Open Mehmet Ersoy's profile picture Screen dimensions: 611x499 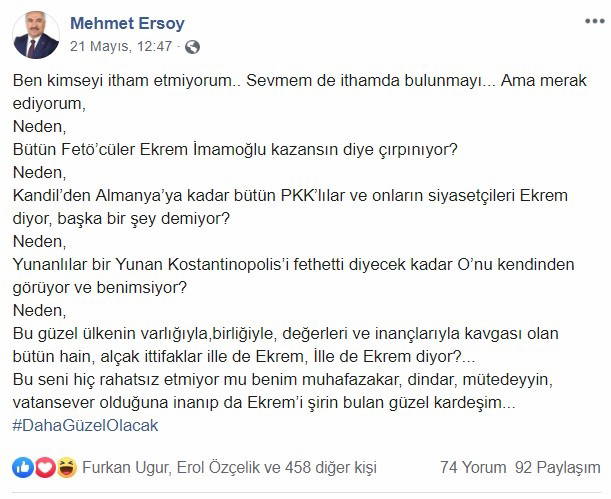tap(35, 35)
